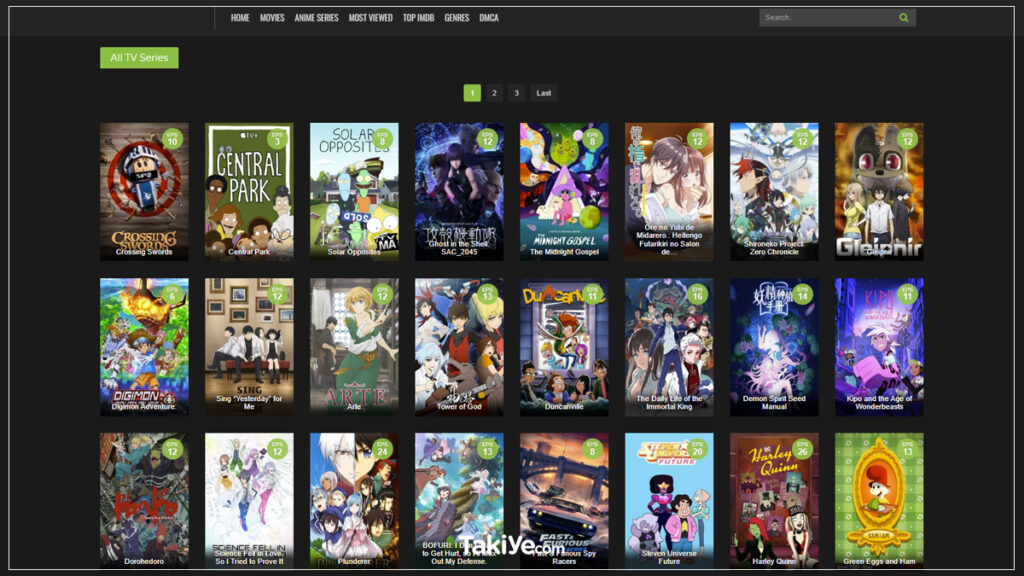Click EPS 16 badge on Immortal King
Viewport: 1024px width, 576px height.
[x=697, y=295]
